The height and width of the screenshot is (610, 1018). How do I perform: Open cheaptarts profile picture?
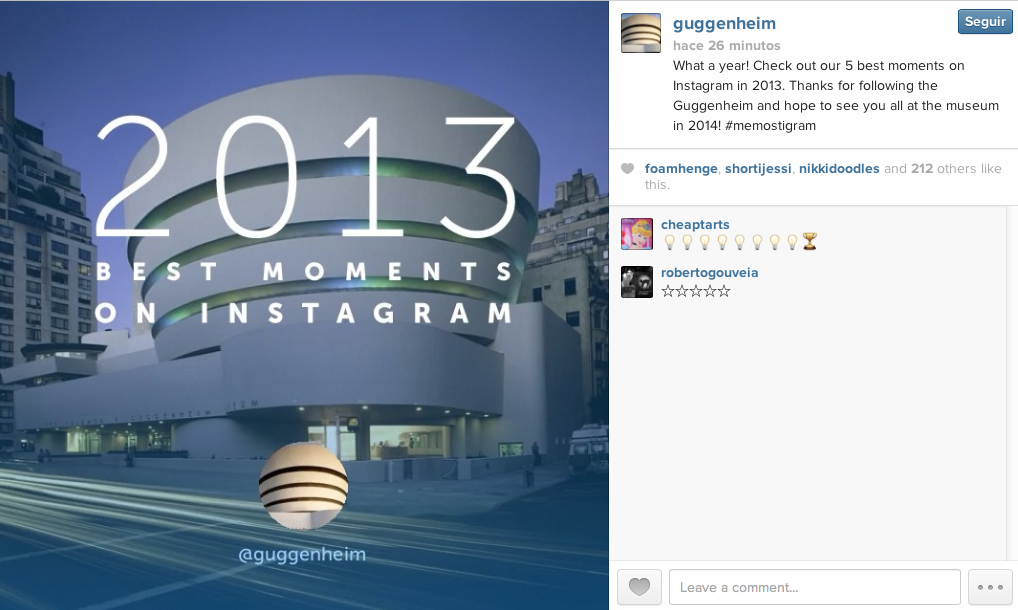coord(637,234)
